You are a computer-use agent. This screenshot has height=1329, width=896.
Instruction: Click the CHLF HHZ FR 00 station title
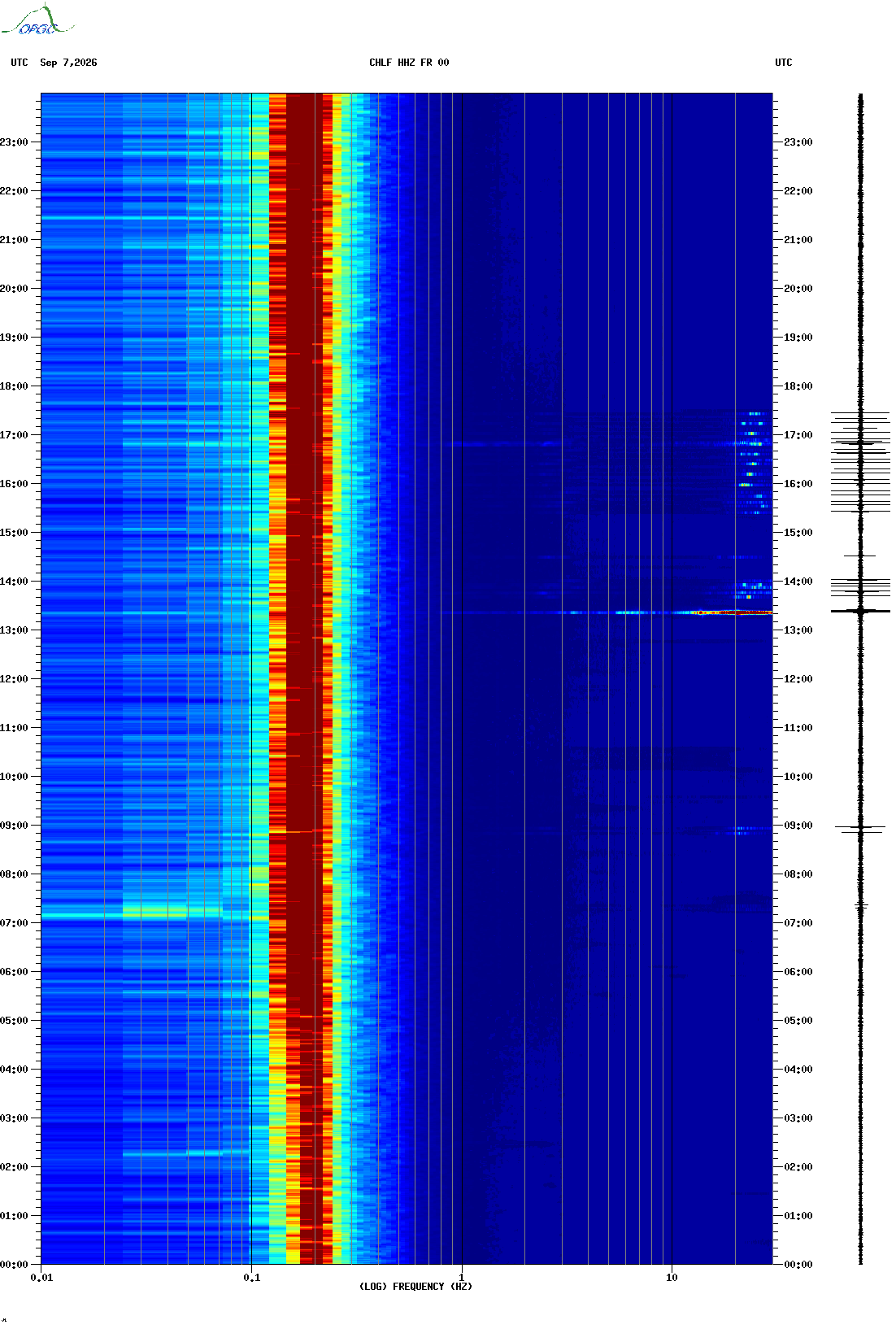click(409, 63)
